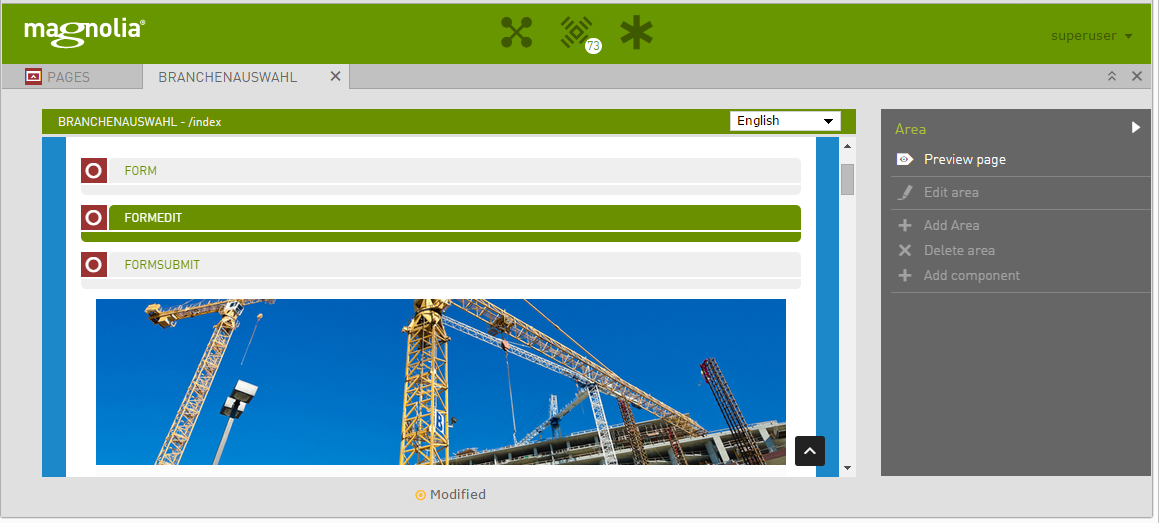Switch to the PAGES tab
1159x523 pixels.
(72, 77)
